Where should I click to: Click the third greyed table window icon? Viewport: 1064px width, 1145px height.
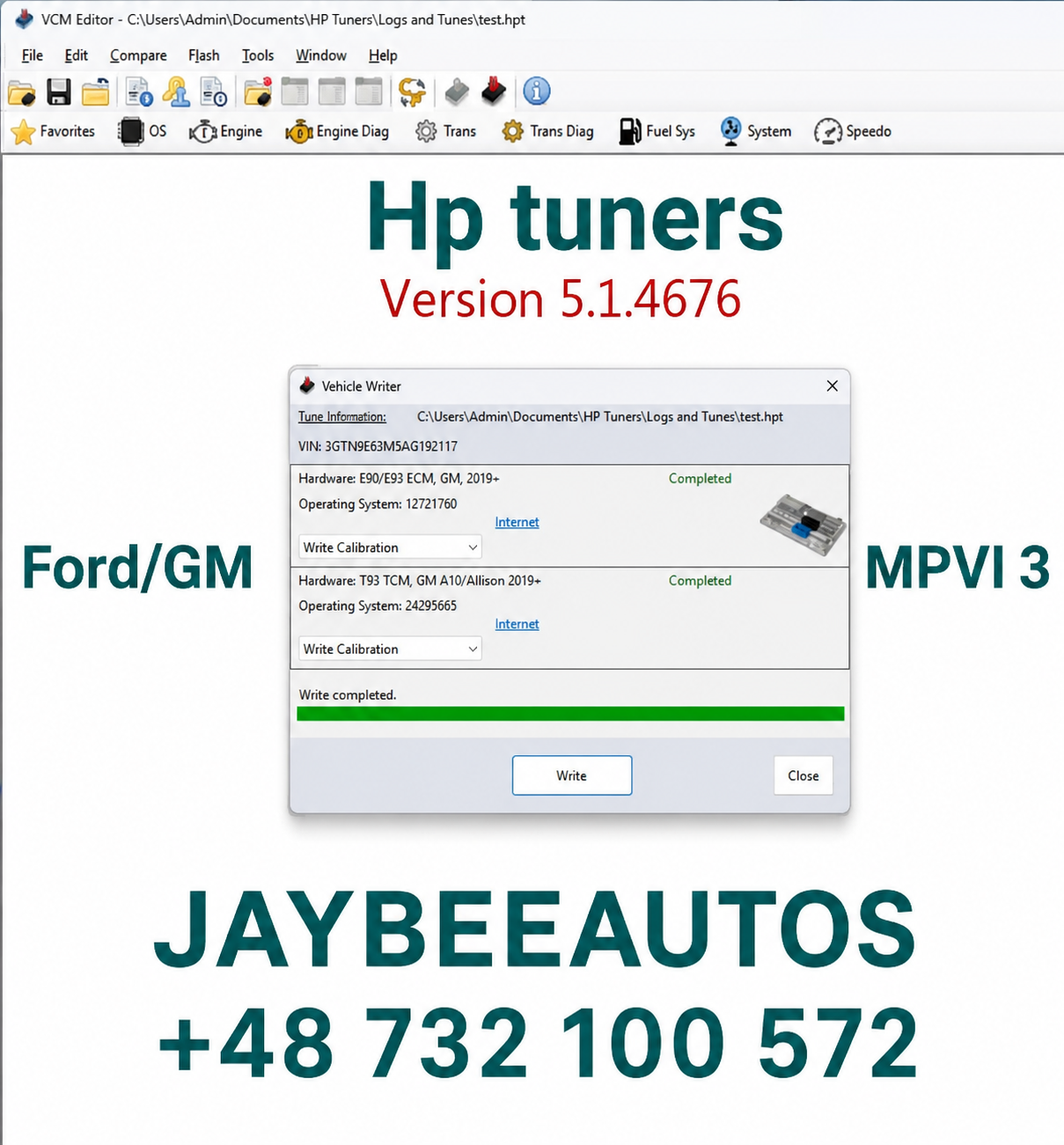click(x=369, y=92)
